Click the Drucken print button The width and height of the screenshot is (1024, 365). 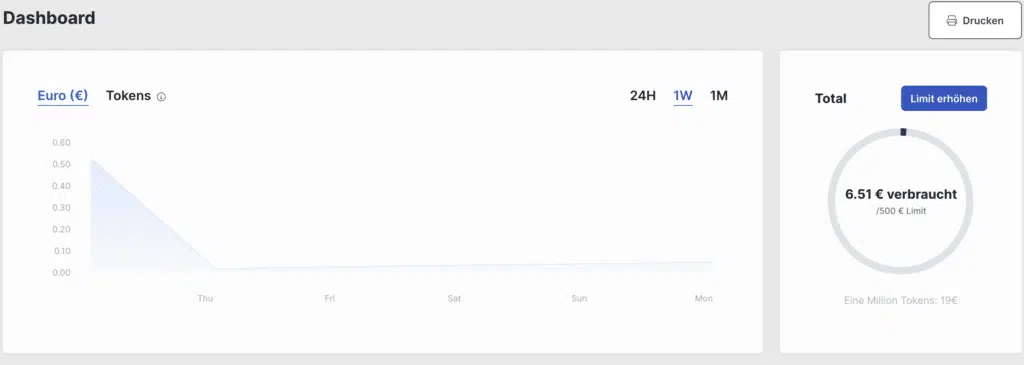tap(975, 20)
